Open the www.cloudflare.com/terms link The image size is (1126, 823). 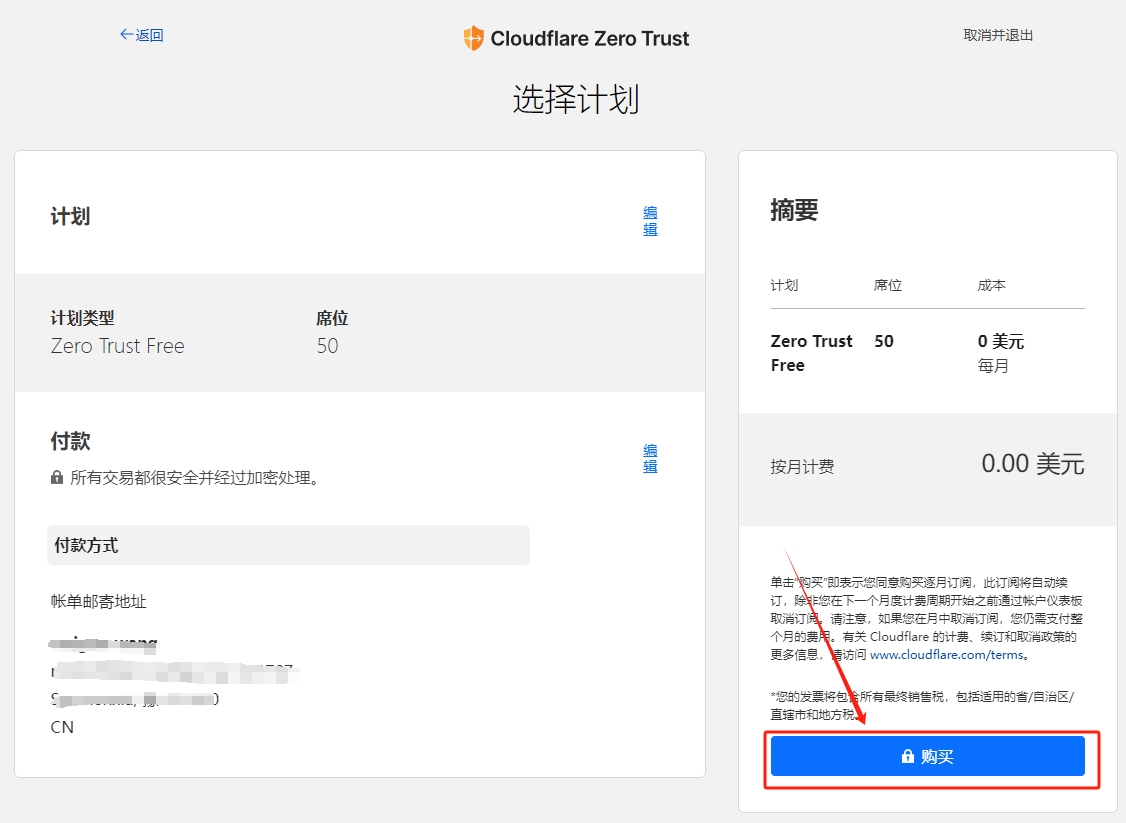pyautogui.click(x=946, y=654)
